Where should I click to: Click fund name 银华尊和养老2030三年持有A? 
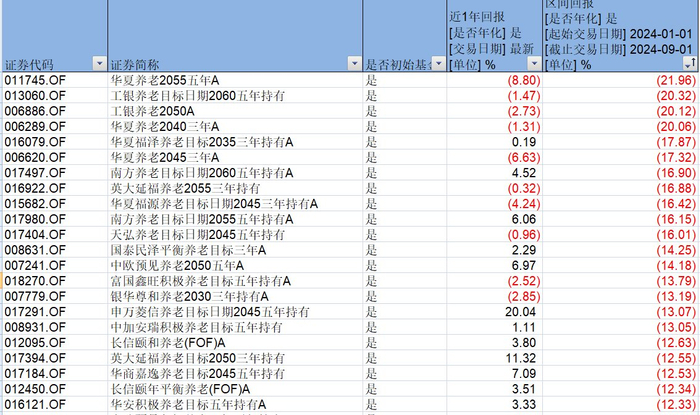point(189,297)
